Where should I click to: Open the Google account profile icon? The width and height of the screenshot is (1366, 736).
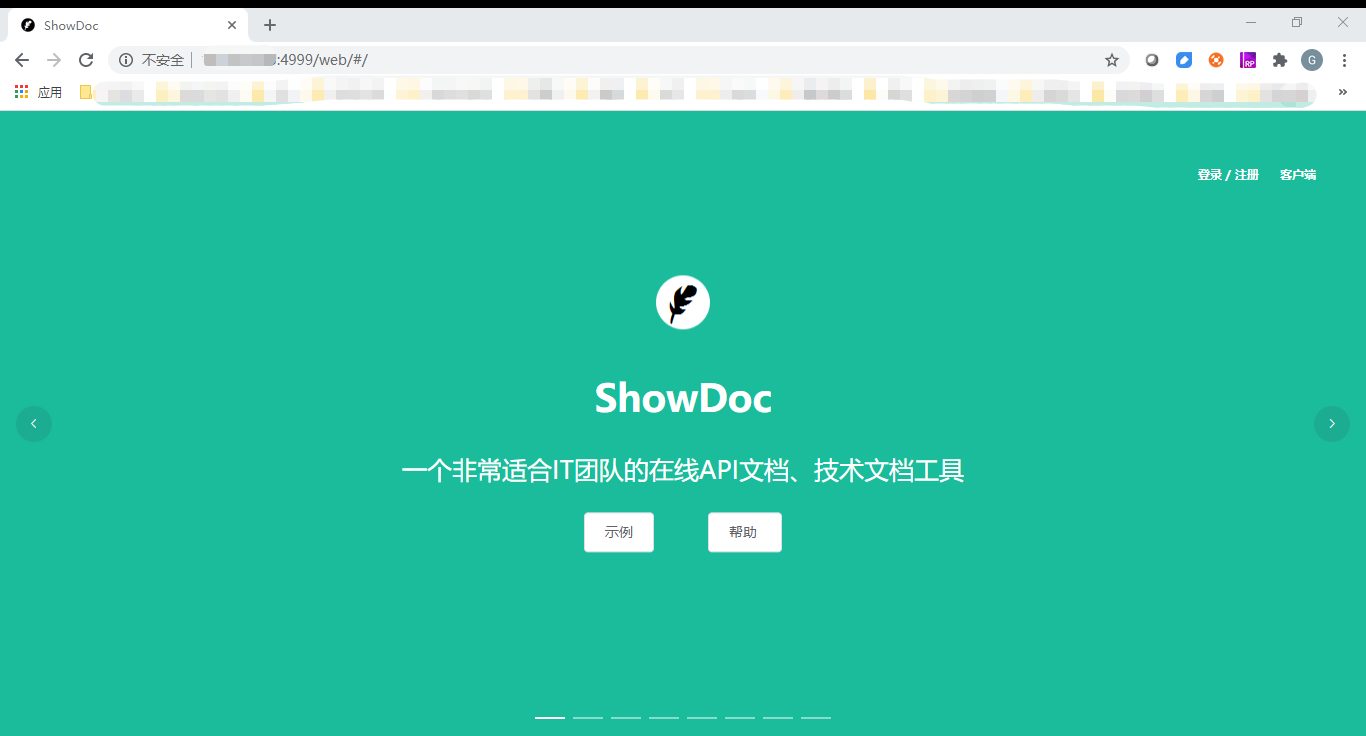point(1312,60)
